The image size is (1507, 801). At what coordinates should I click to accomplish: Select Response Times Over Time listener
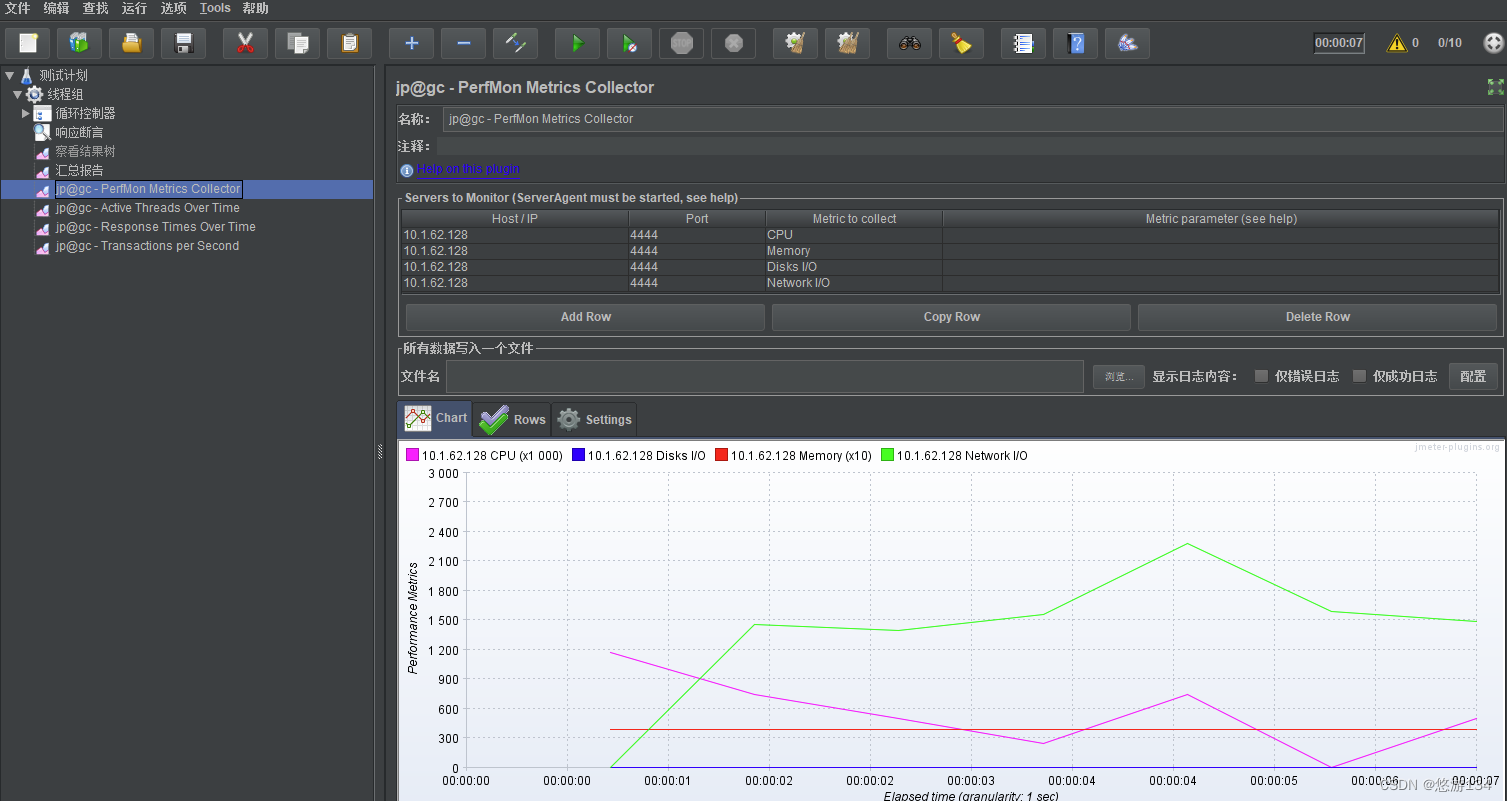click(x=155, y=227)
